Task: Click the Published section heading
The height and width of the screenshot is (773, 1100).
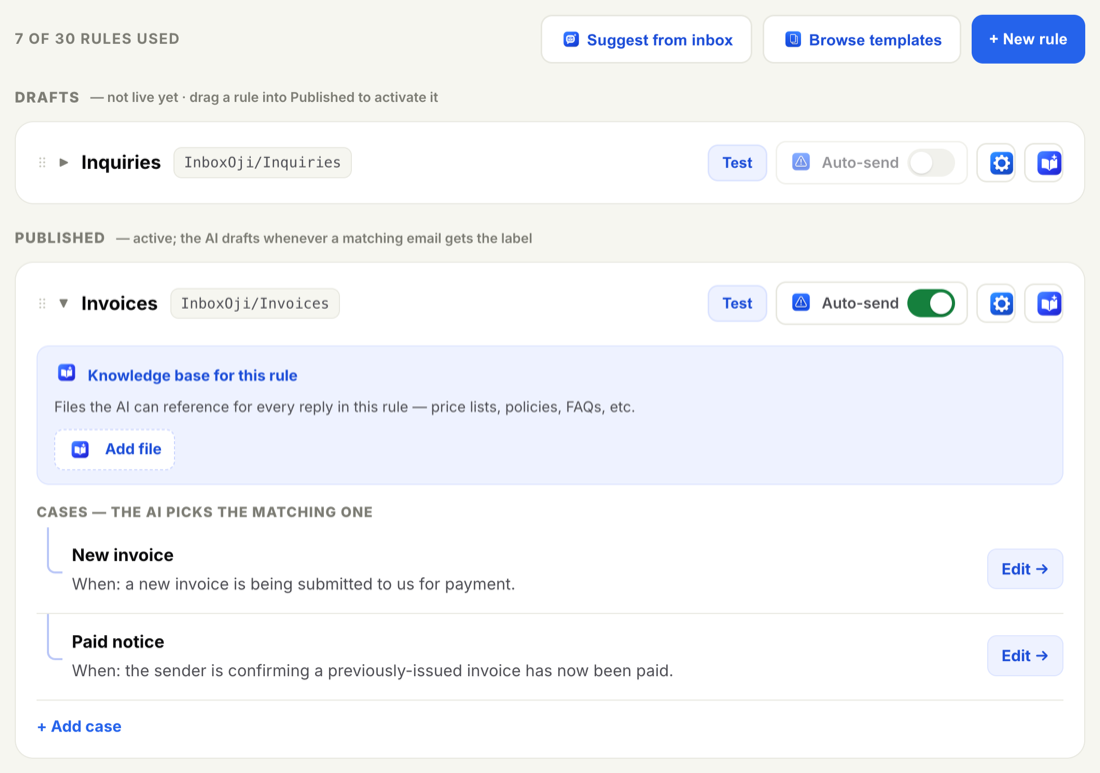Action: 60,238
